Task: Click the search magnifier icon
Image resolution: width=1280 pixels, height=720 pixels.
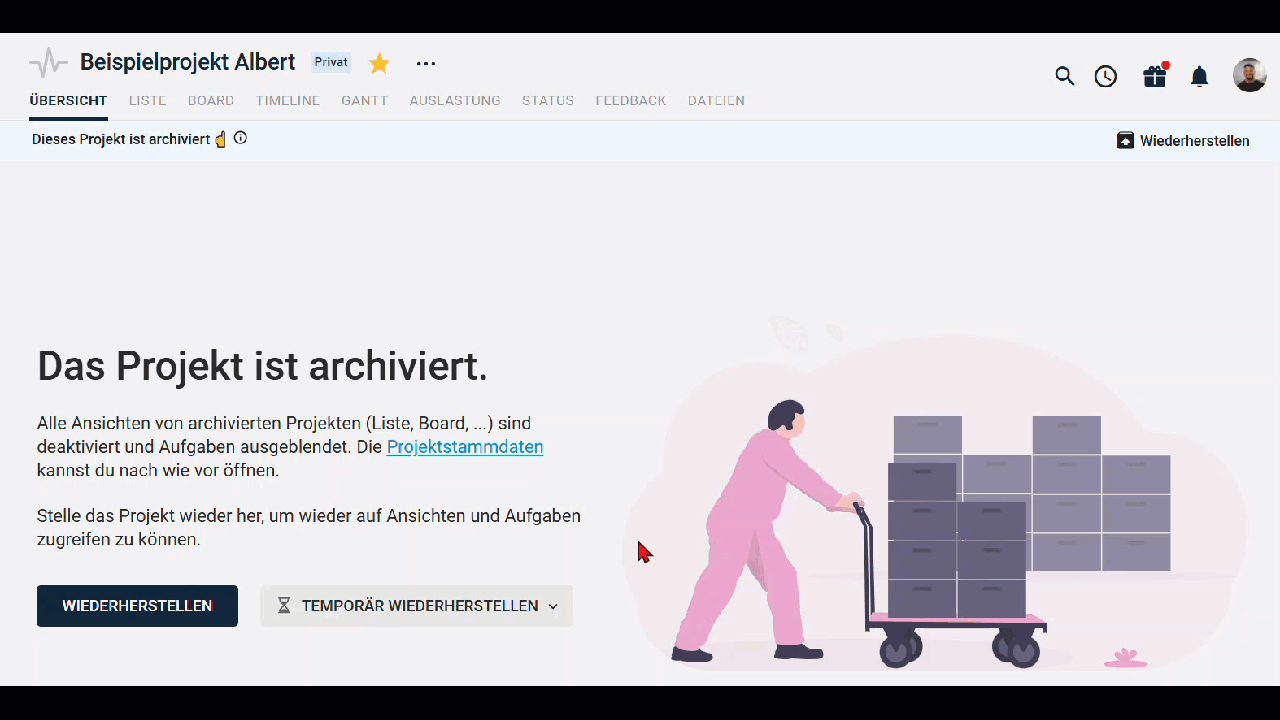Action: (x=1065, y=76)
